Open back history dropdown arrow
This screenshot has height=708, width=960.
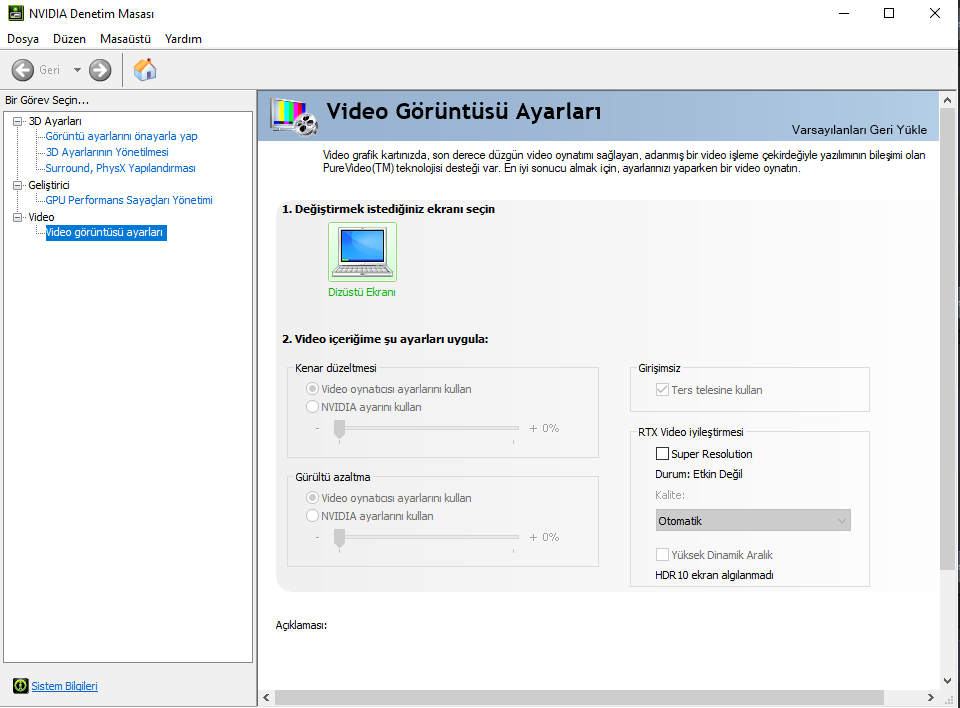77,70
